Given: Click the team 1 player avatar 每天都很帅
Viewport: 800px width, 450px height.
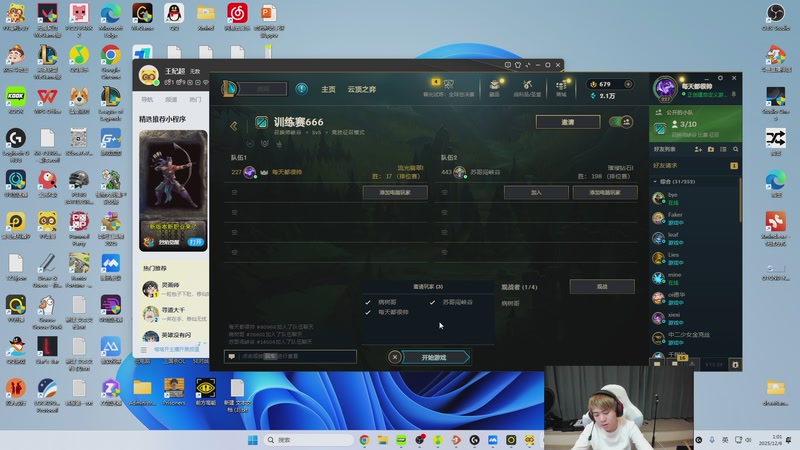Looking at the screenshot, I should pos(249,172).
